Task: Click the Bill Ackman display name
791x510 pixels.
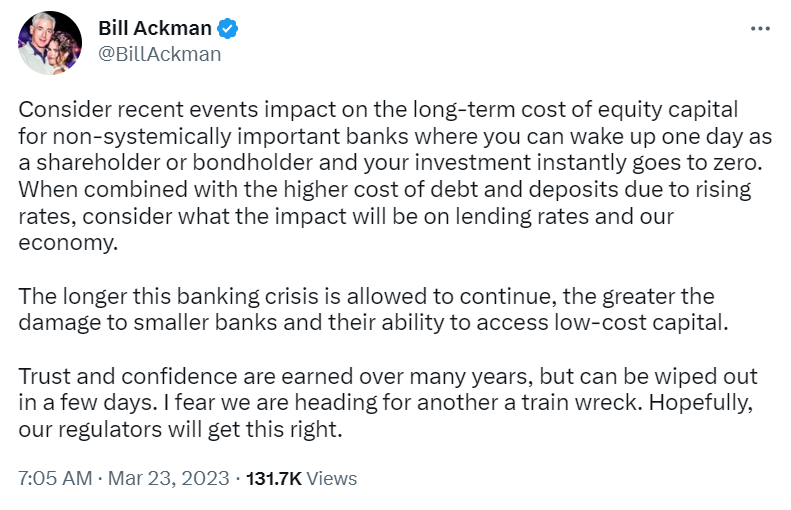Action: (155, 28)
